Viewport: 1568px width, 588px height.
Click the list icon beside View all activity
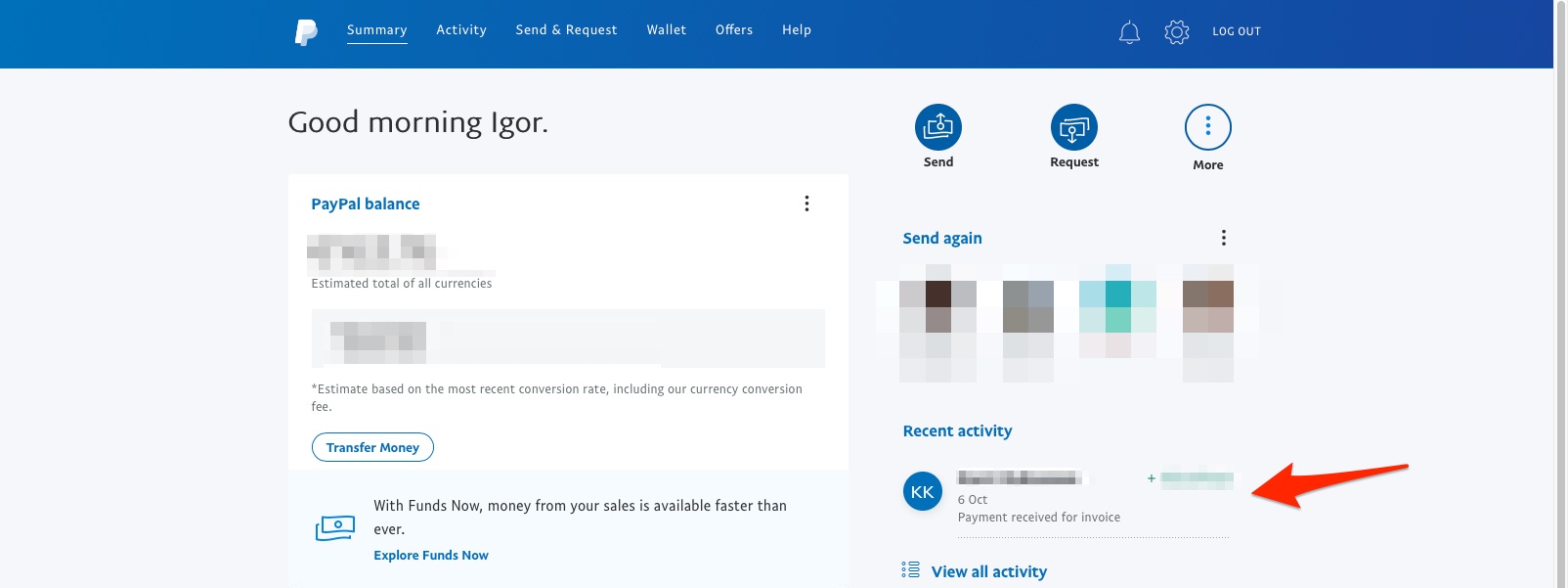click(911, 569)
